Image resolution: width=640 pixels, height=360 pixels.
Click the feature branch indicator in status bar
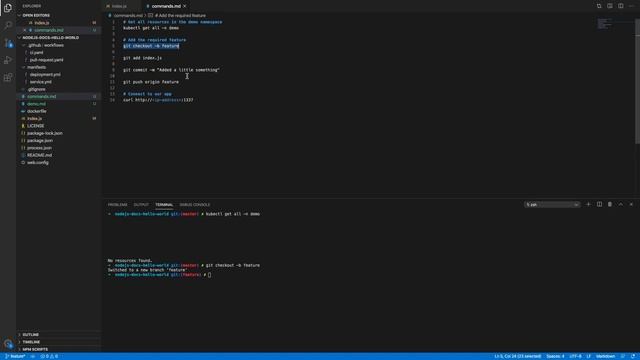[x=15, y=356]
